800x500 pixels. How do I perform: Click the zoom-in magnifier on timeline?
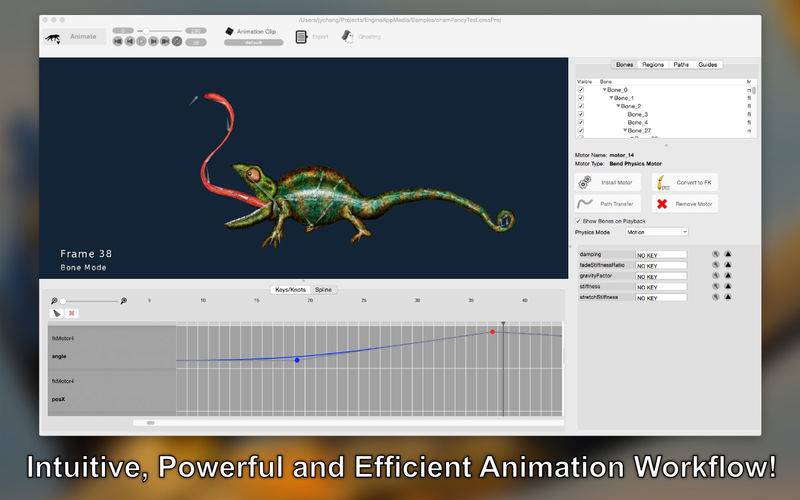click(x=124, y=300)
